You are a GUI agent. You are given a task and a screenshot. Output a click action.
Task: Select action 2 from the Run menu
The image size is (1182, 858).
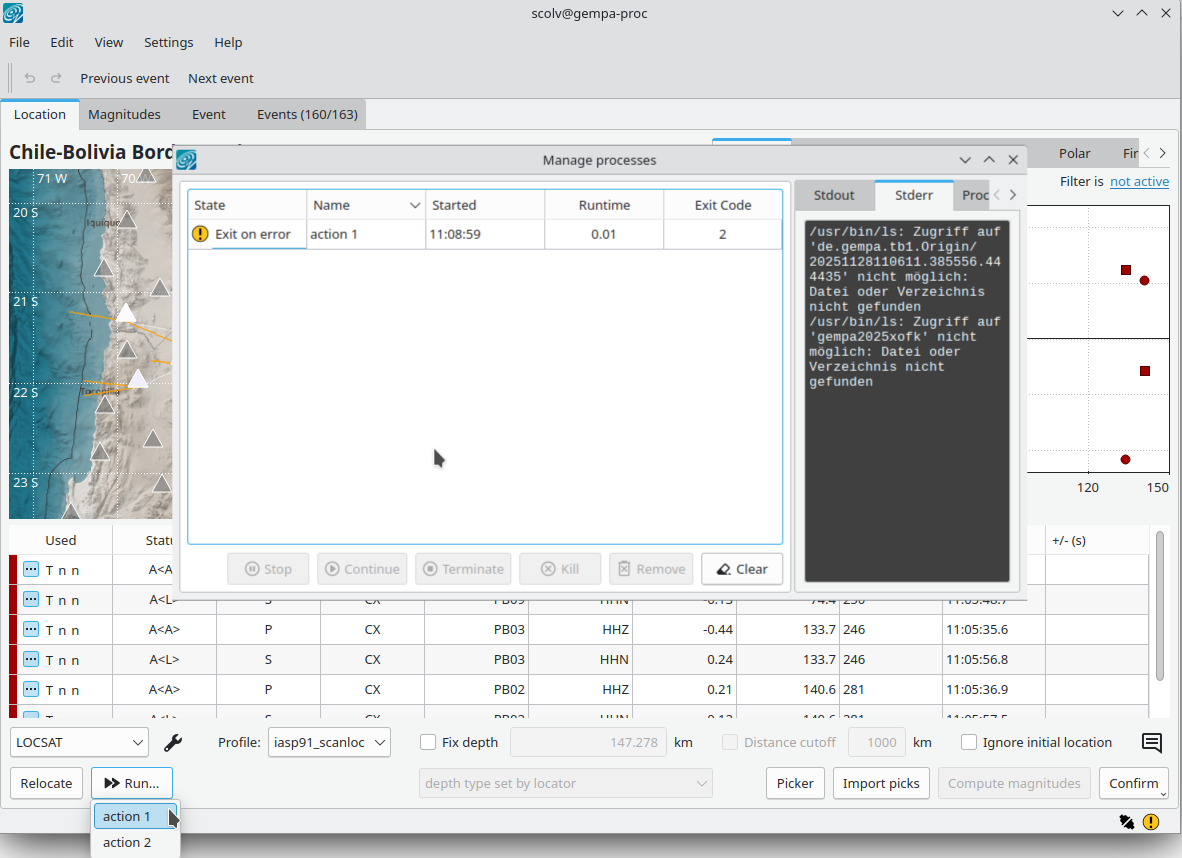pos(127,842)
